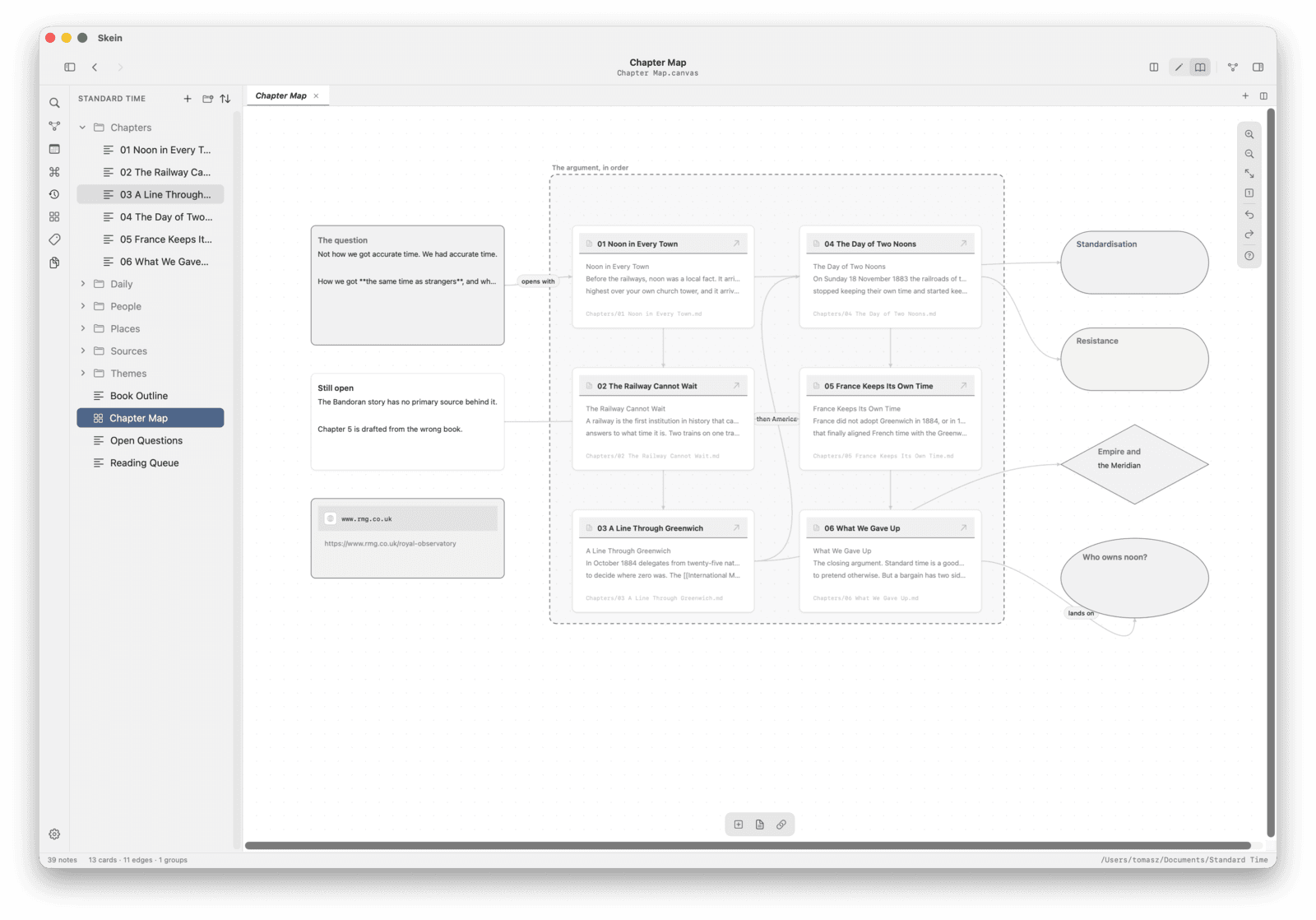Select the Chapter Map tab

point(281,96)
